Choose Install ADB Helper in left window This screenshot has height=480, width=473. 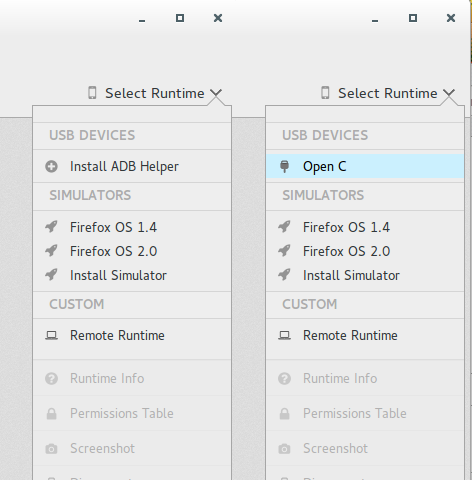point(132,166)
